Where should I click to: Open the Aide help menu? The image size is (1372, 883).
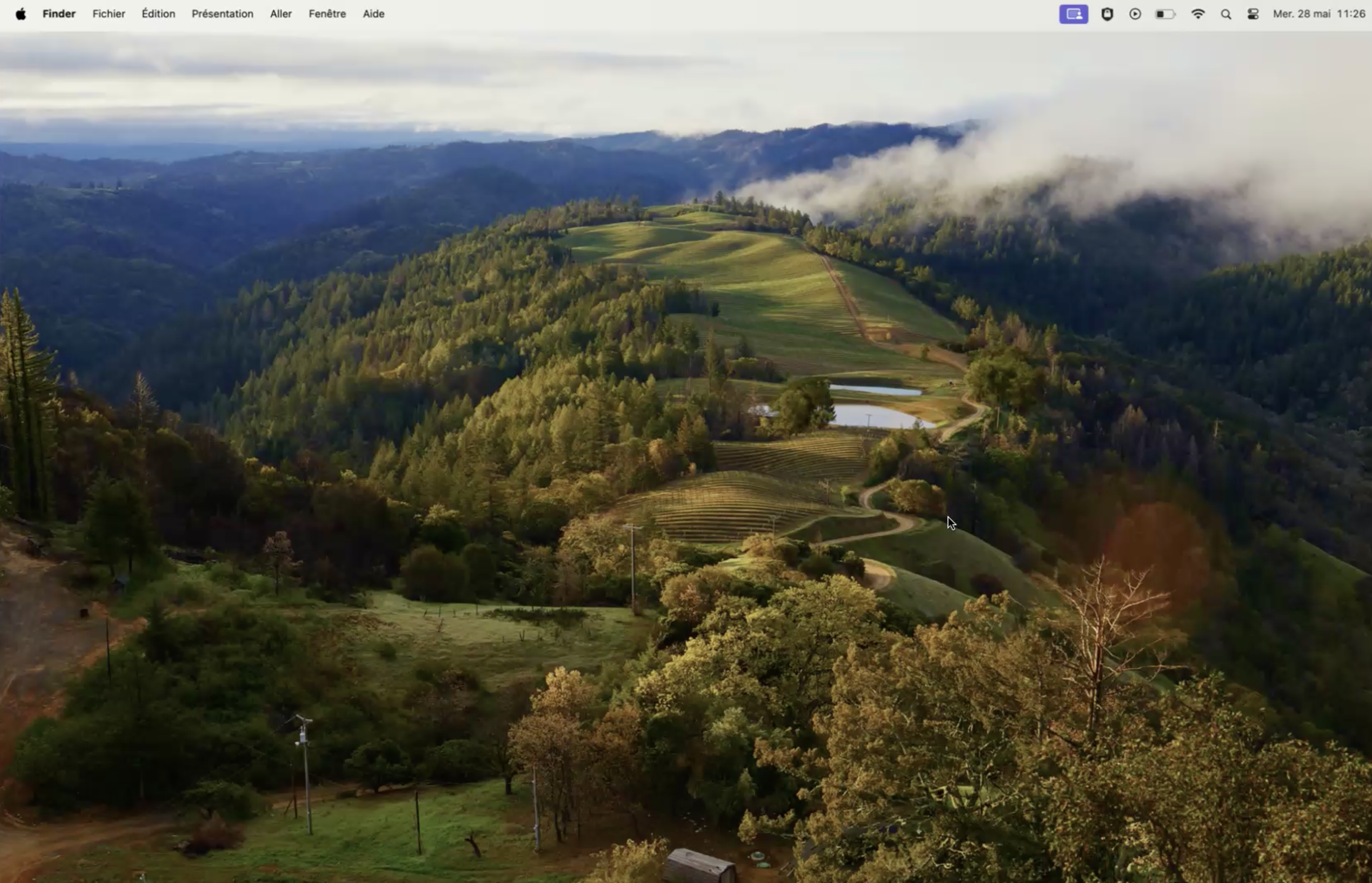(x=373, y=14)
